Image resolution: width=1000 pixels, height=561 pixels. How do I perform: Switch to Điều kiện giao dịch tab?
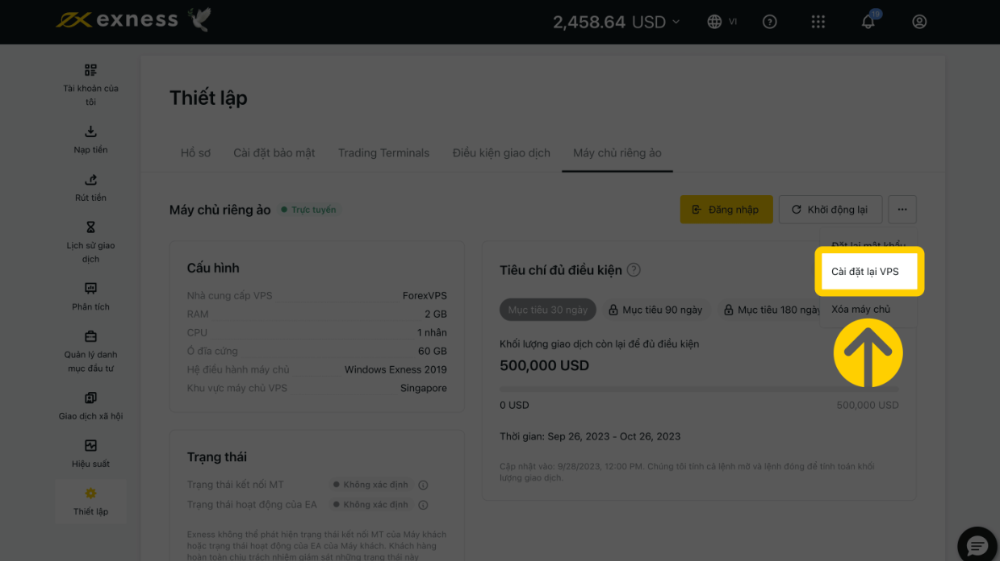point(501,153)
